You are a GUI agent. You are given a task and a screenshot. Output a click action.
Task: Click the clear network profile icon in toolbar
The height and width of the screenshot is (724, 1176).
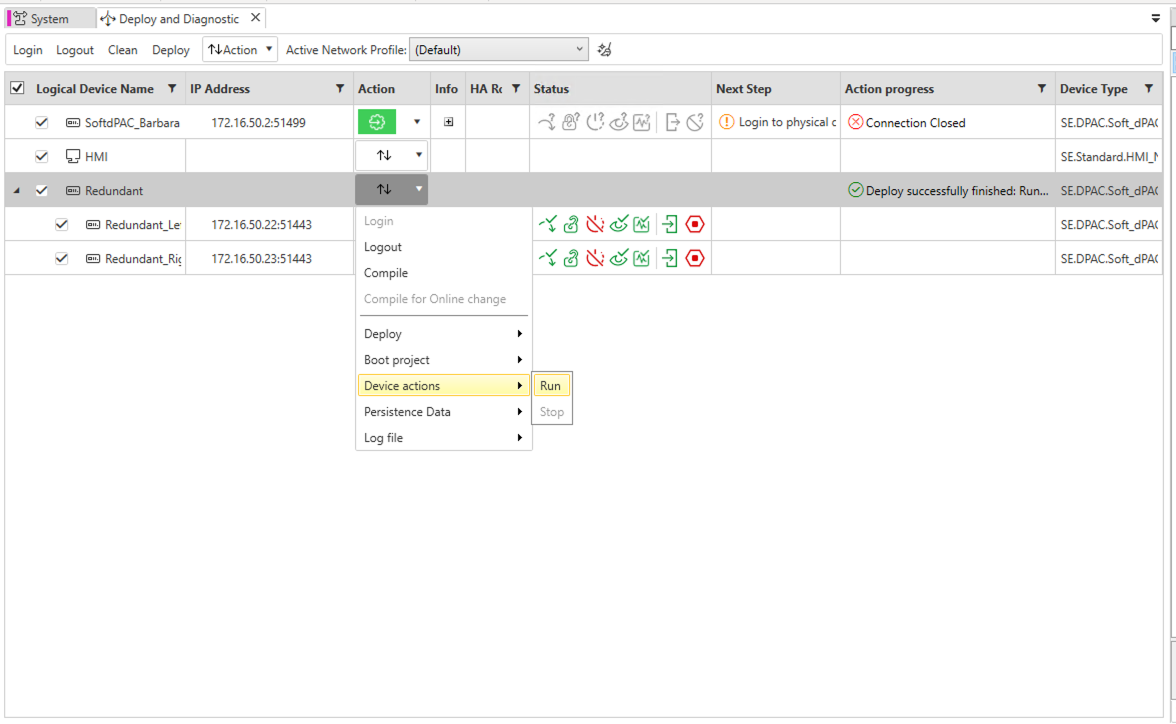(604, 50)
